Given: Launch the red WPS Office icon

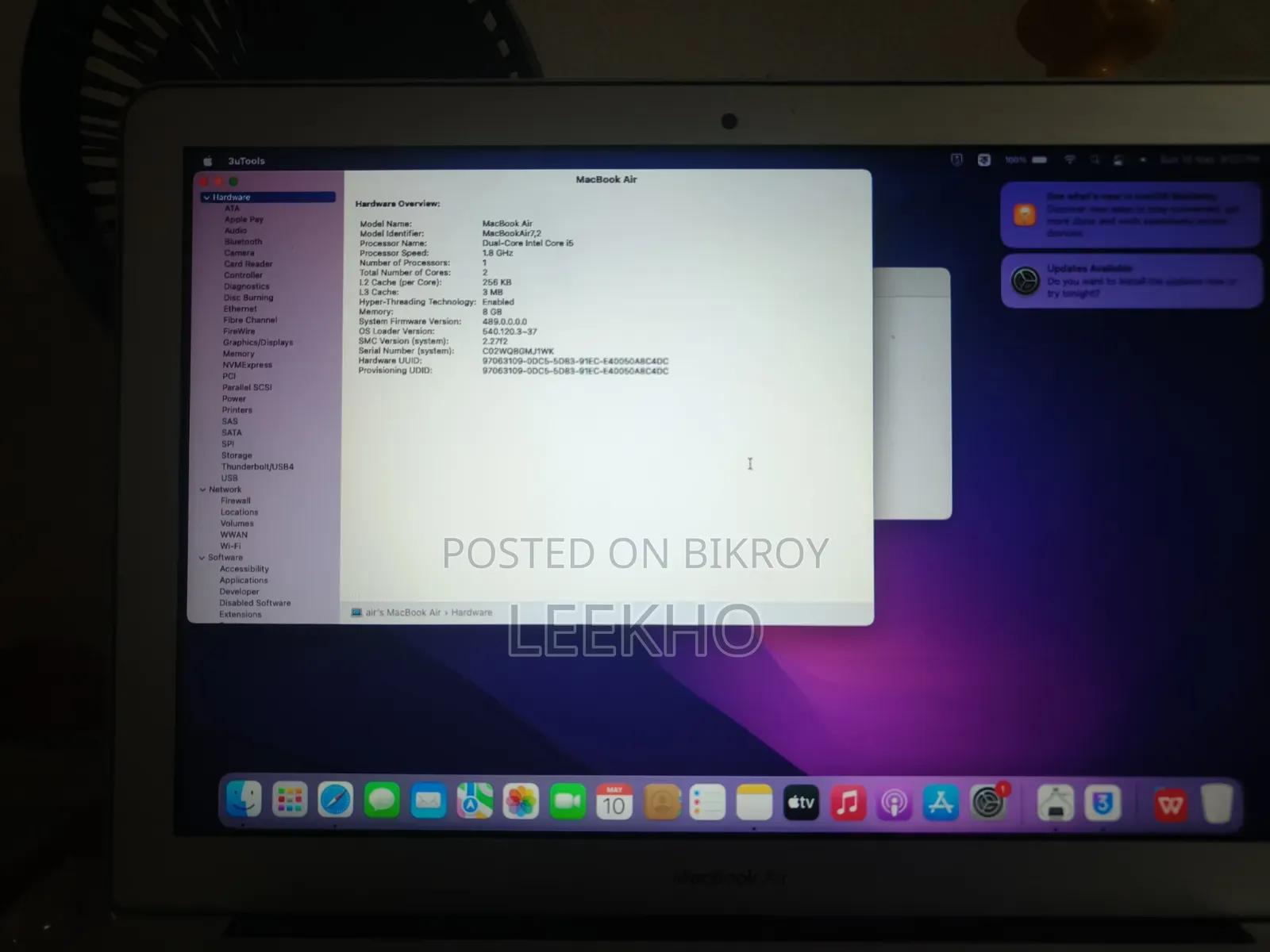Looking at the screenshot, I should (x=1170, y=805).
